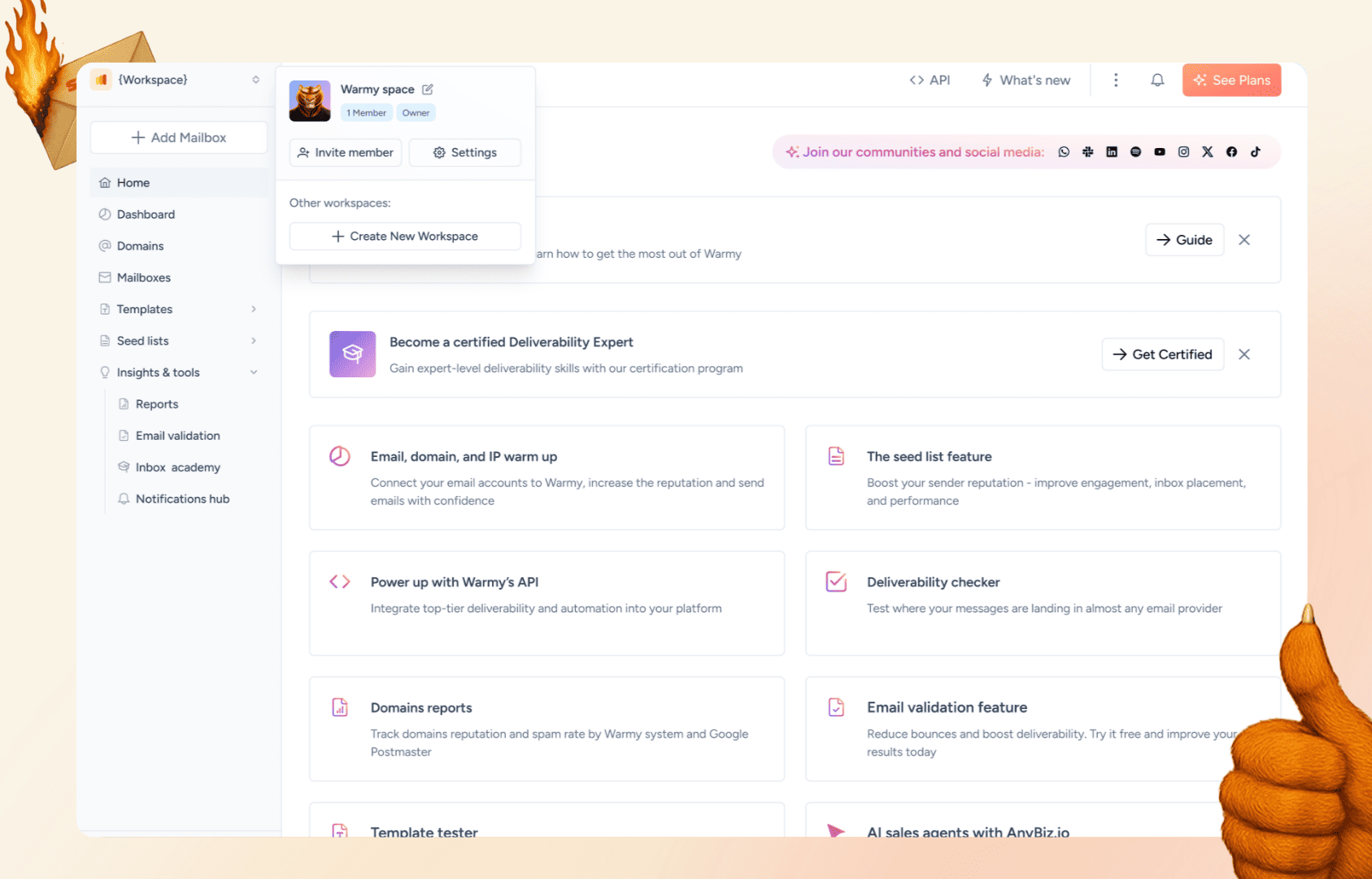Click the Get Certified button
The width and height of the screenshot is (1372, 879).
1163,355
